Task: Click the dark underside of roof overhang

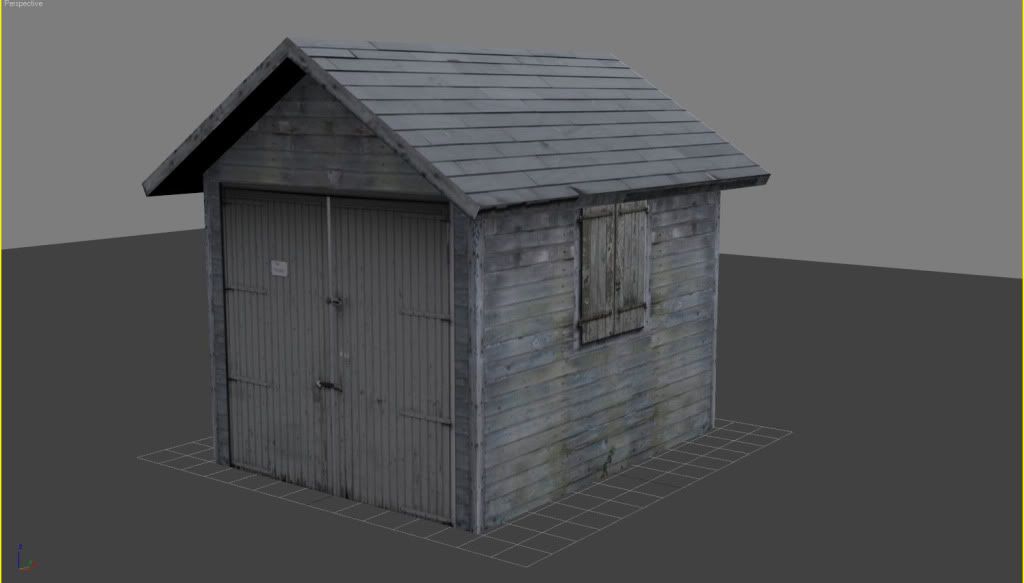Action: 180,180
